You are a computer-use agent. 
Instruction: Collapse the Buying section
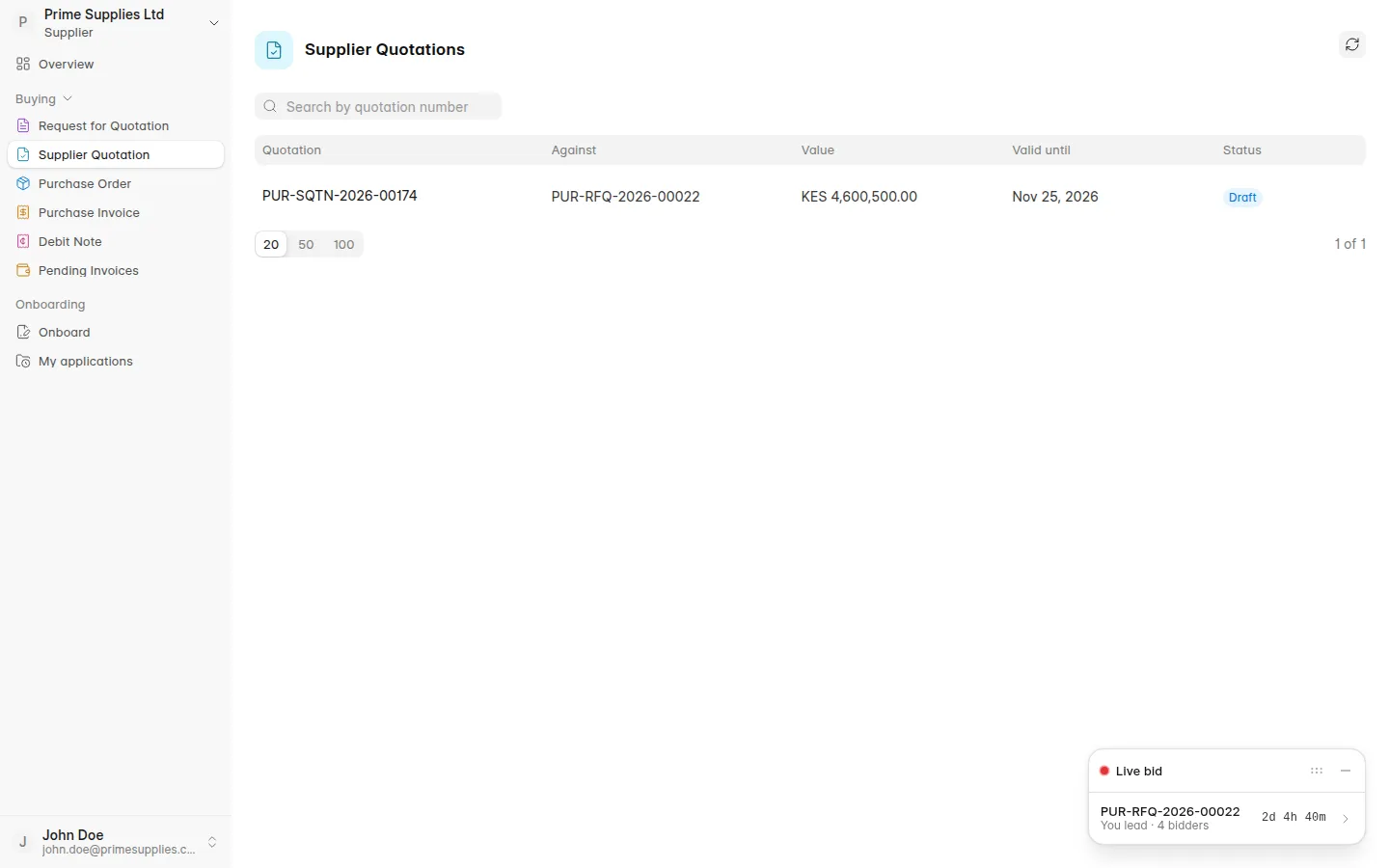point(44,99)
